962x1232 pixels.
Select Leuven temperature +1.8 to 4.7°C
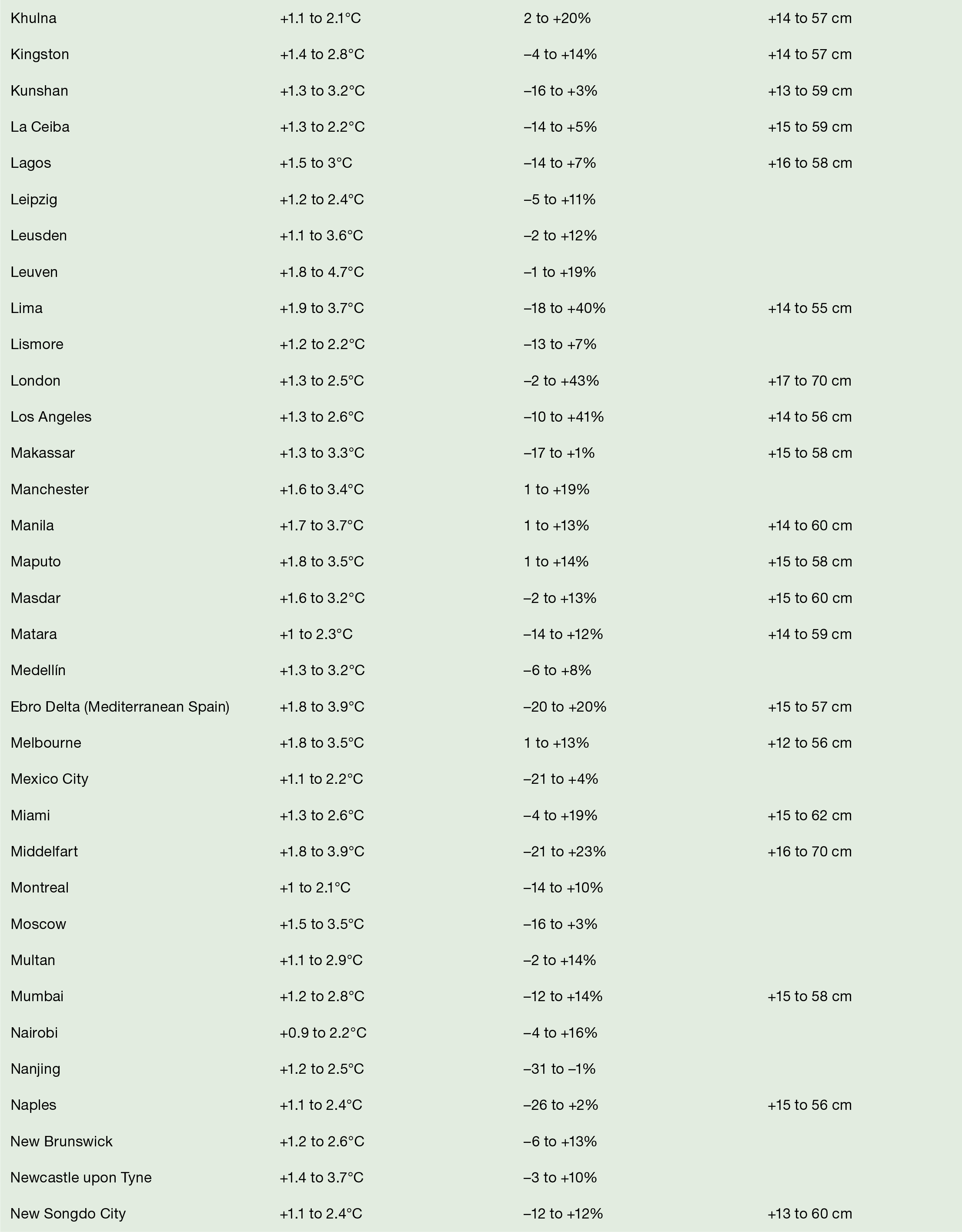coord(321,272)
